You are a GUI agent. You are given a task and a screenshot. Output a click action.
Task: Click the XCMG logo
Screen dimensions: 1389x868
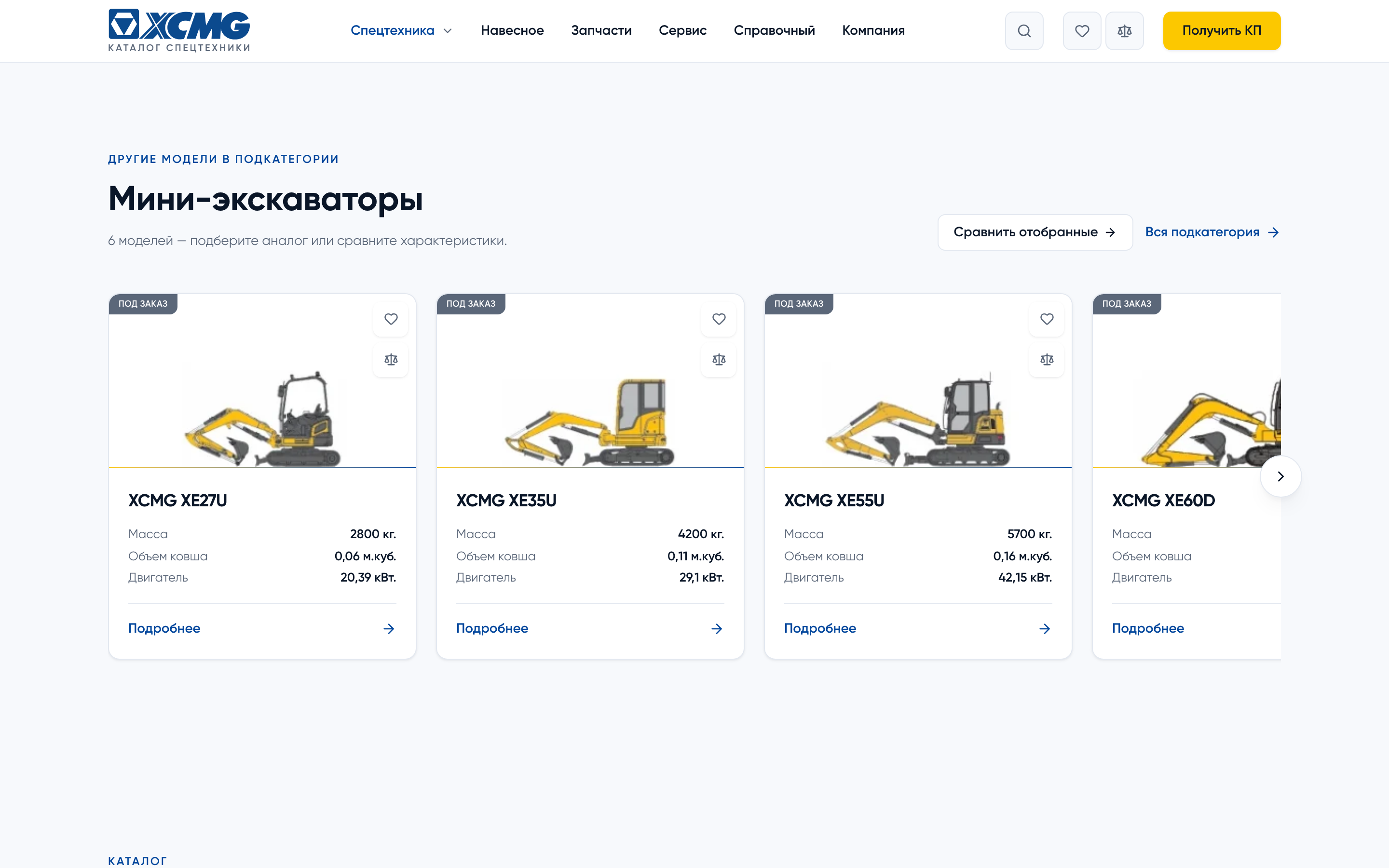[179, 30]
